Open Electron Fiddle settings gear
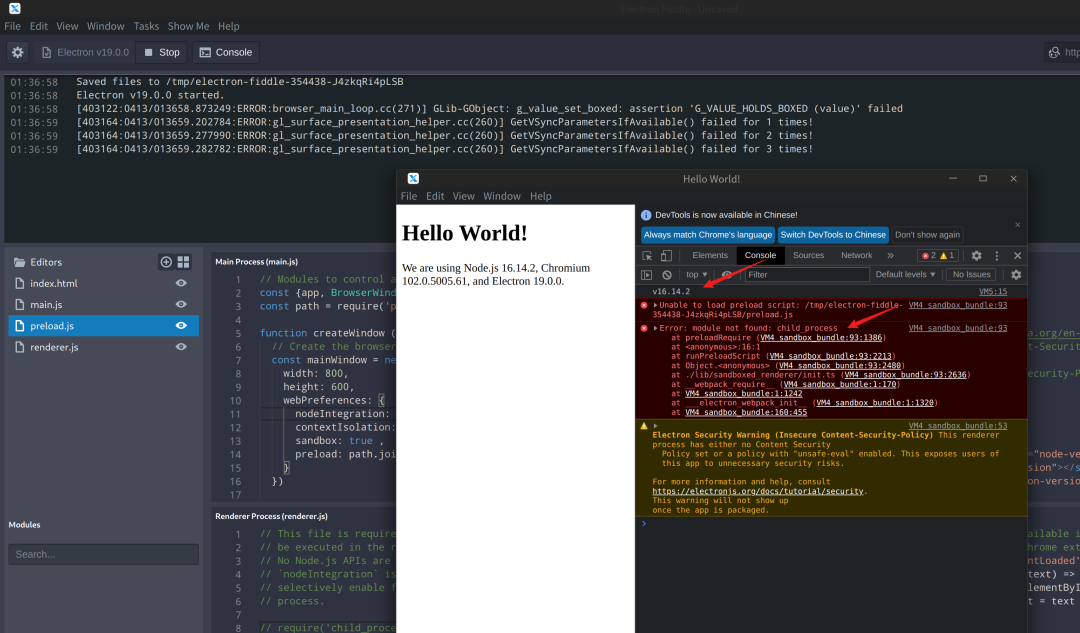 pyautogui.click(x=17, y=52)
